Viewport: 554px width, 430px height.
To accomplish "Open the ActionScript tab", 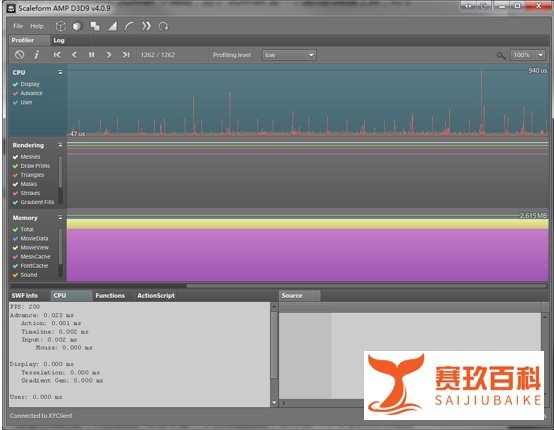I will tap(156, 296).
